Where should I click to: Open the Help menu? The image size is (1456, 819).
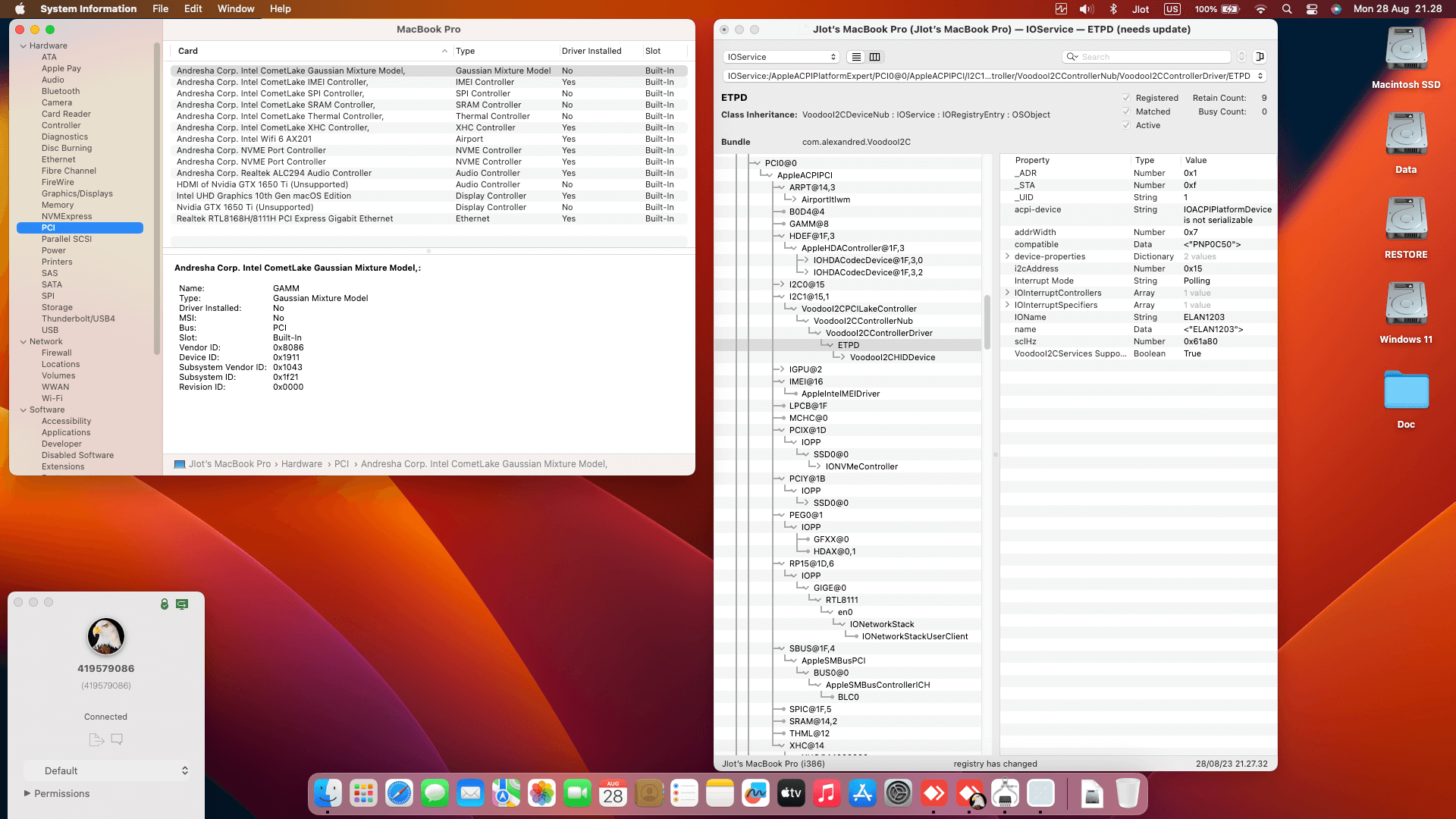pos(280,8)
